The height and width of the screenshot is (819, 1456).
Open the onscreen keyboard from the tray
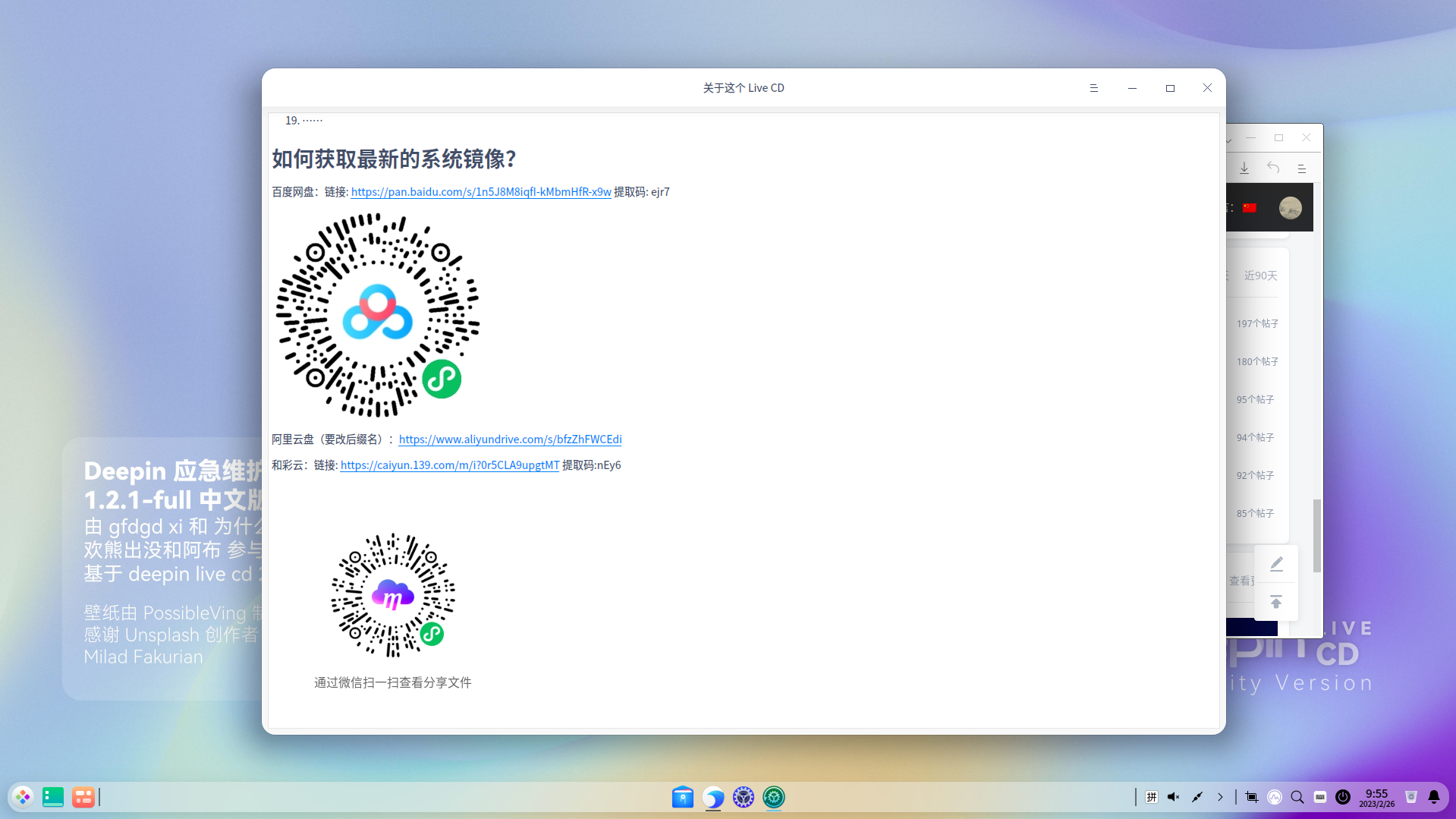tap(1320, 797)
